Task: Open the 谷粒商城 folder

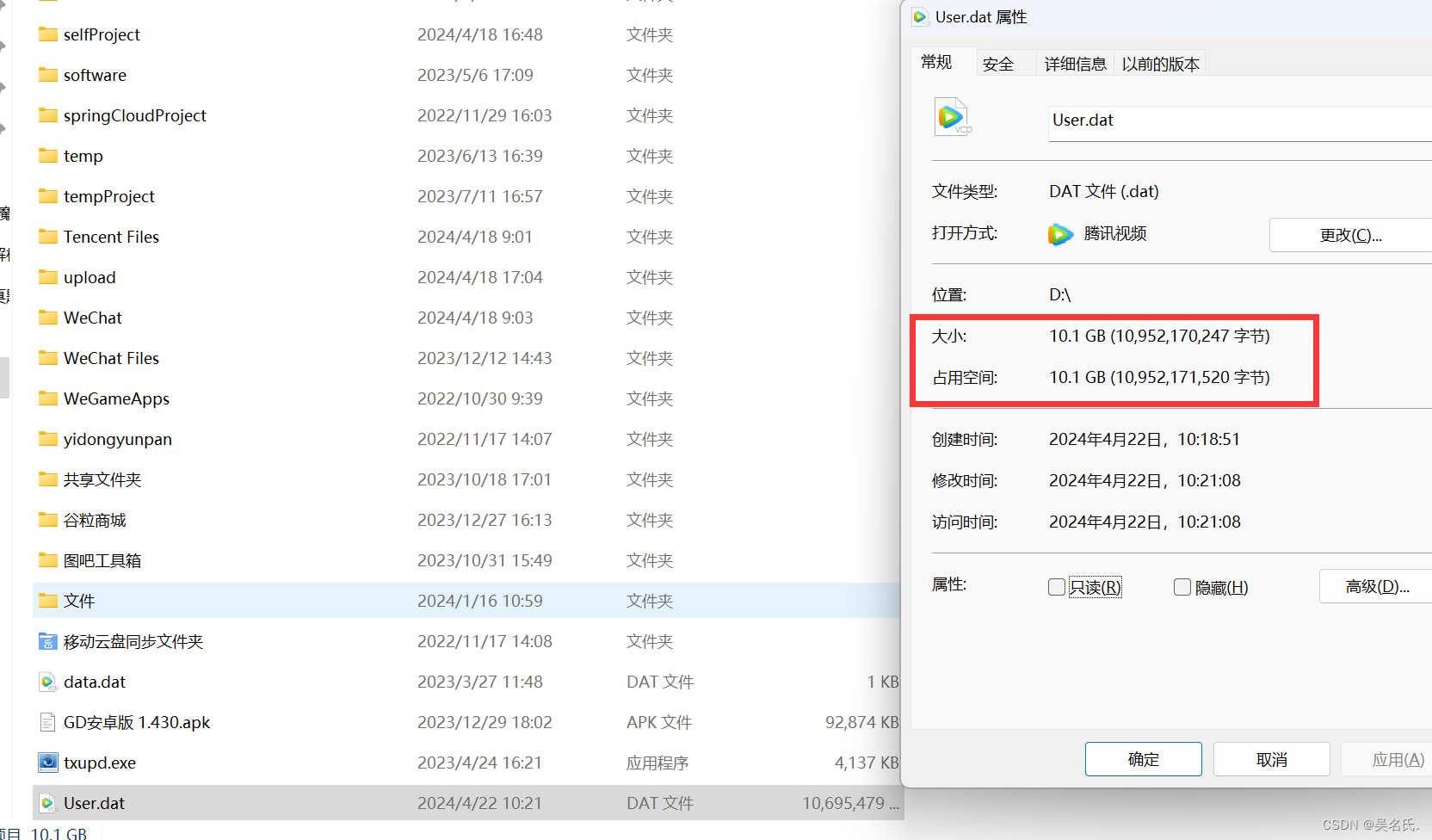Action: click(x=95, y=520)
